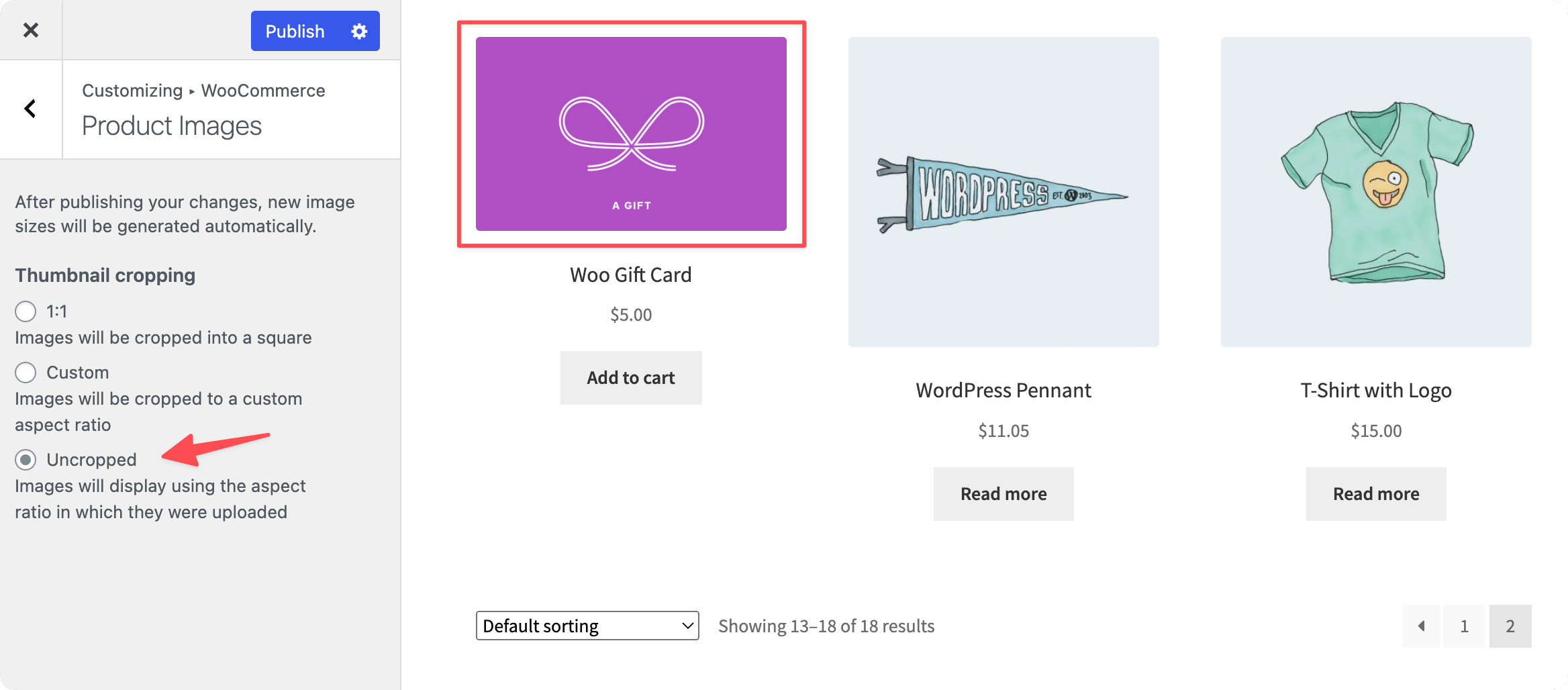Go to results page 1
Viewport: 1568px width, 690px height.
point(1464,626)
